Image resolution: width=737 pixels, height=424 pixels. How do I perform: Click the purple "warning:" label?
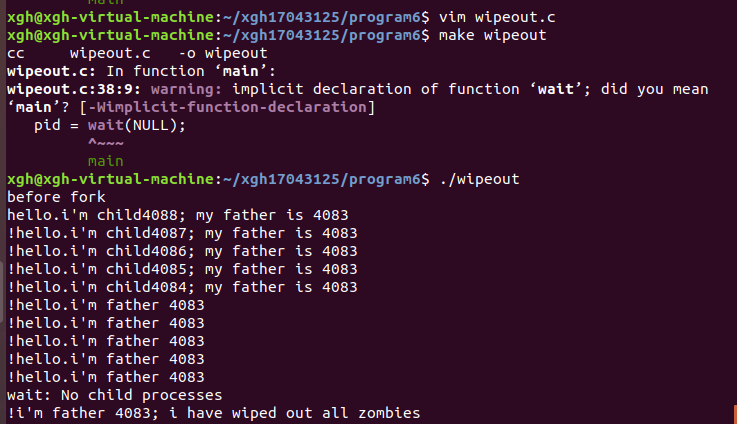pyautogui.click(x=186, y=89)
